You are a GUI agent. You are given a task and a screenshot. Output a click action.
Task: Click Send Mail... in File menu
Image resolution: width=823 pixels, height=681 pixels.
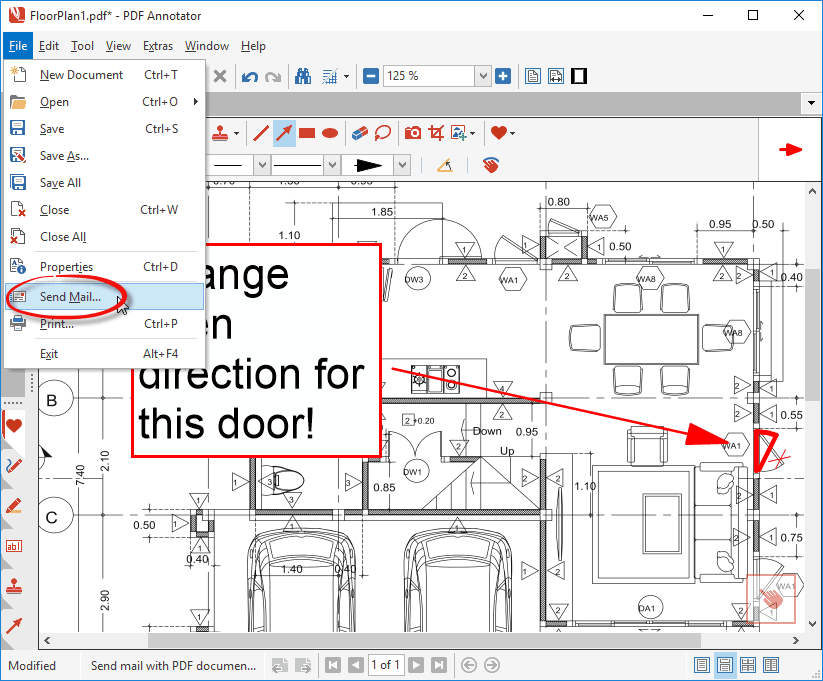pos(70,297)
